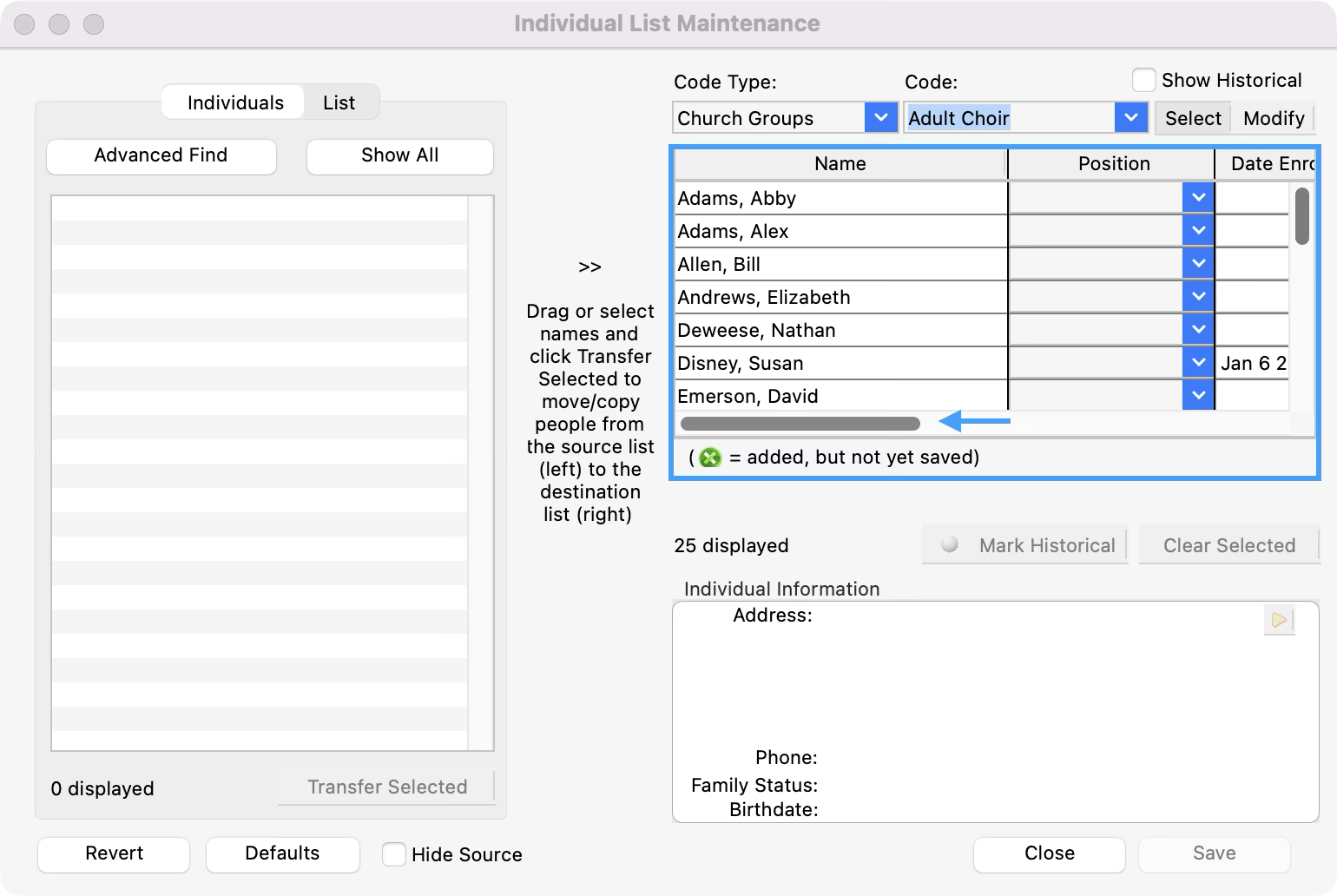Select the row Emerson, David
Screen dimensions: 1337x896
click(x=840, y=395)
